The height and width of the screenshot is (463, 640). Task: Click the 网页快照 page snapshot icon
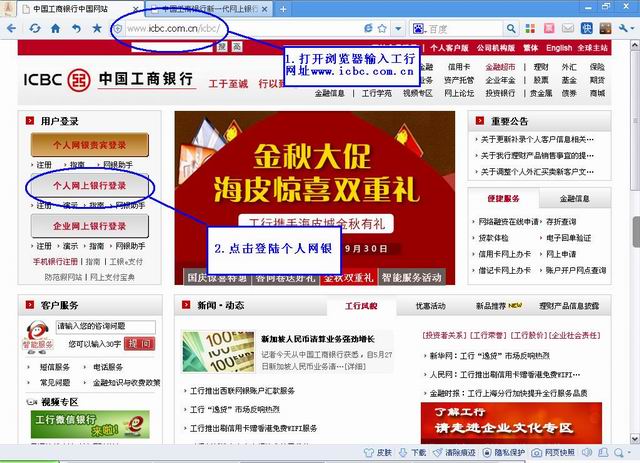point(547,453)
